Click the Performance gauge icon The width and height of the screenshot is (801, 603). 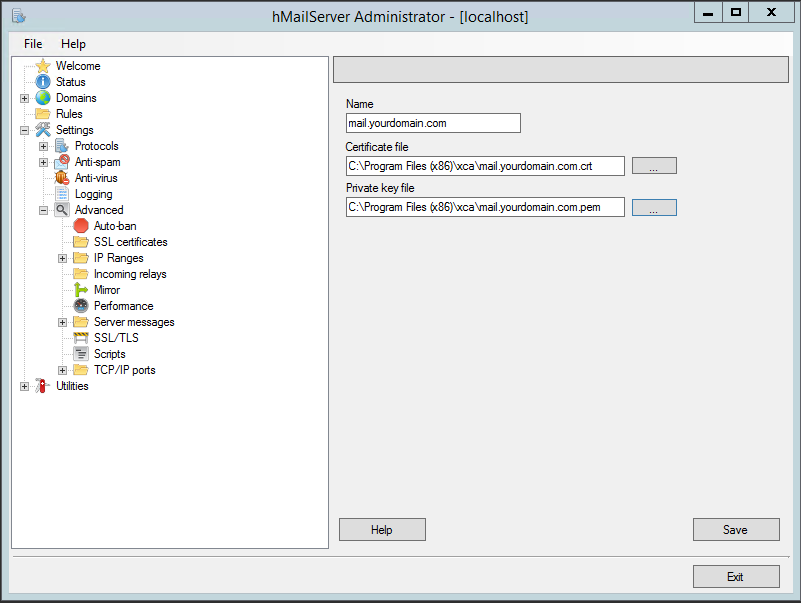click(x=81, y=306)
